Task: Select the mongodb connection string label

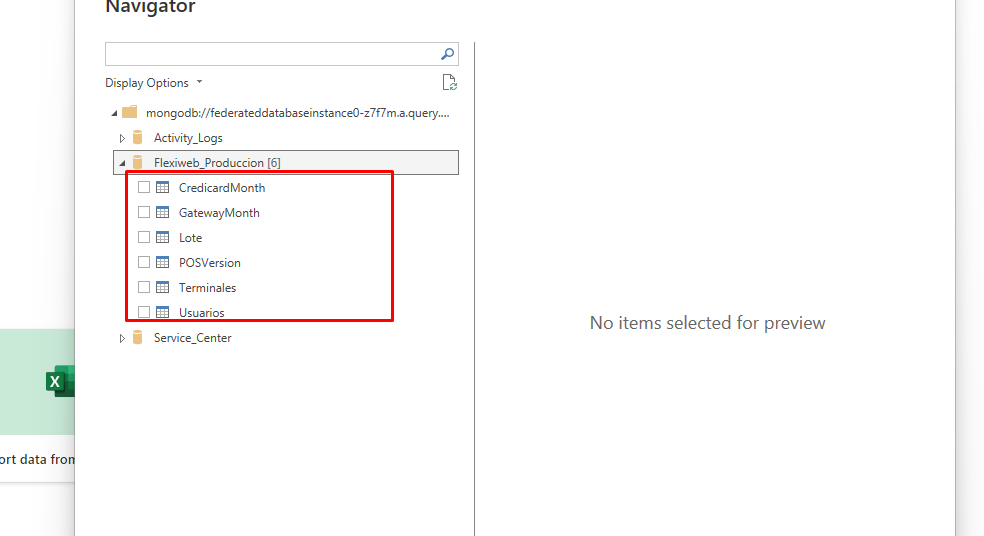Action: (297, 113)
